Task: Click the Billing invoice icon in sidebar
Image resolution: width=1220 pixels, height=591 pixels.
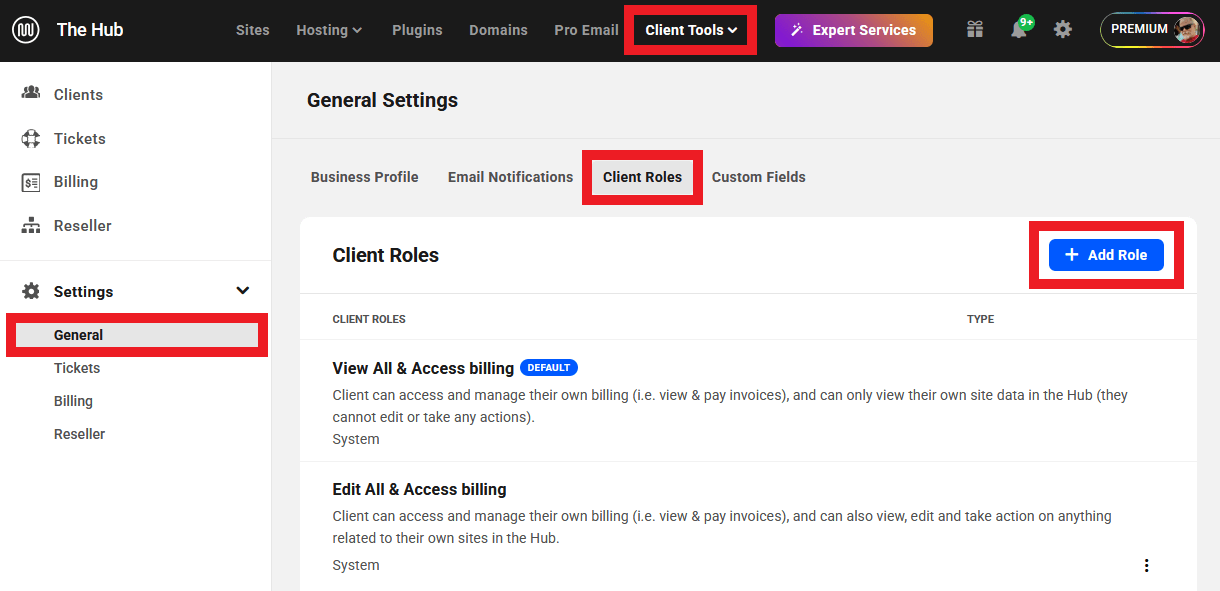Action: coord(31,182)
